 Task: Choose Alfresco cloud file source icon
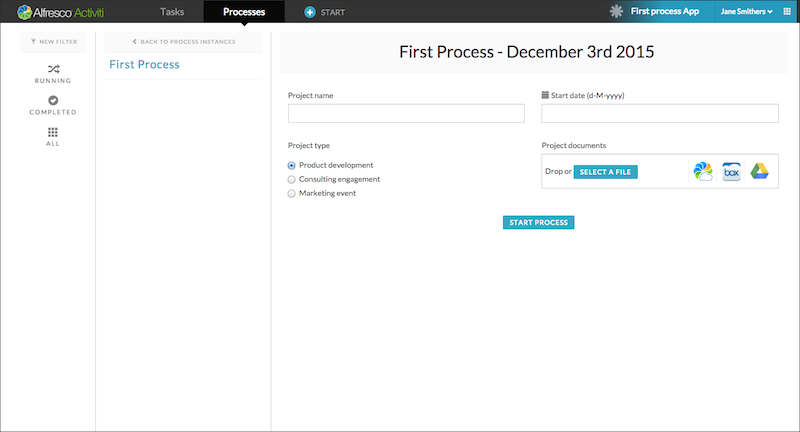703,171
